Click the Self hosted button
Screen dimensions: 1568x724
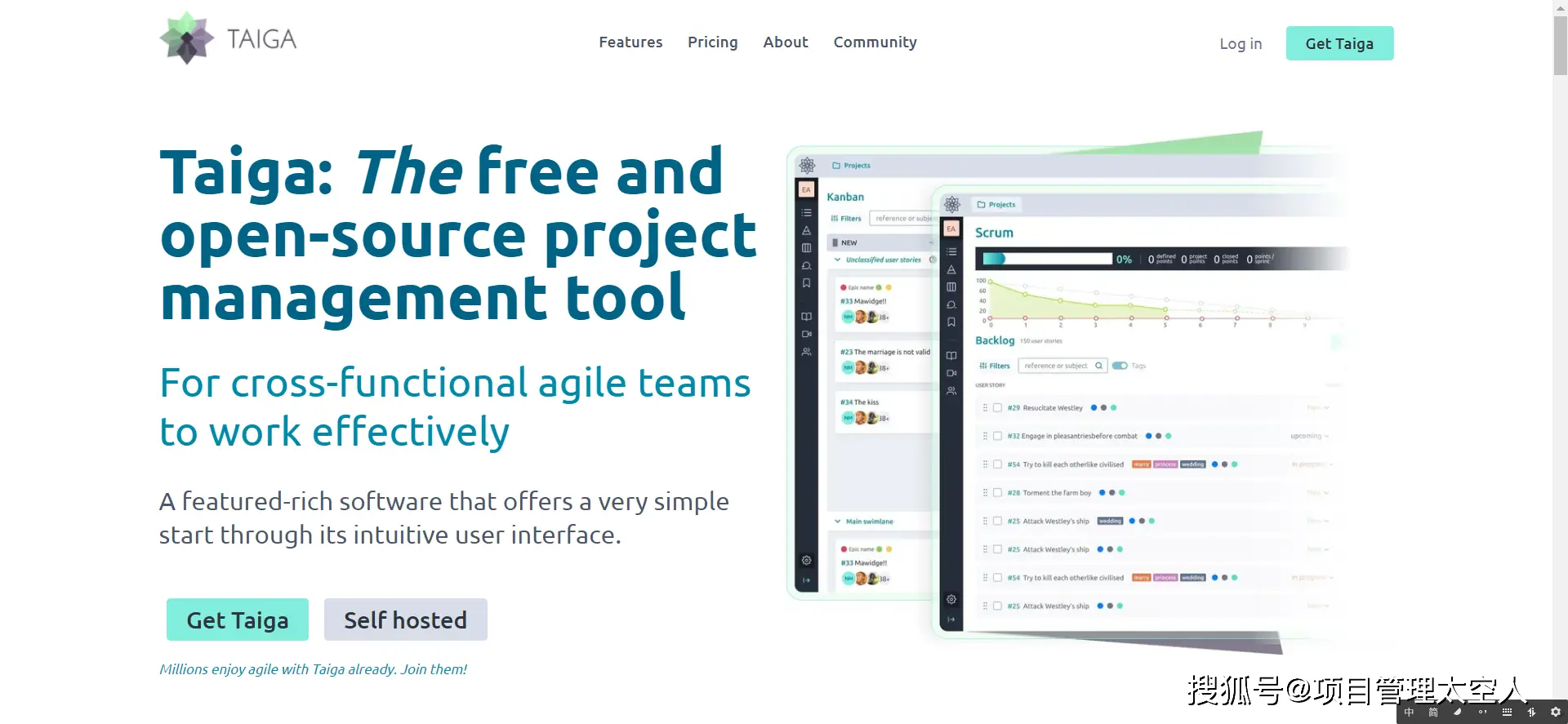(x=405, y=620)
